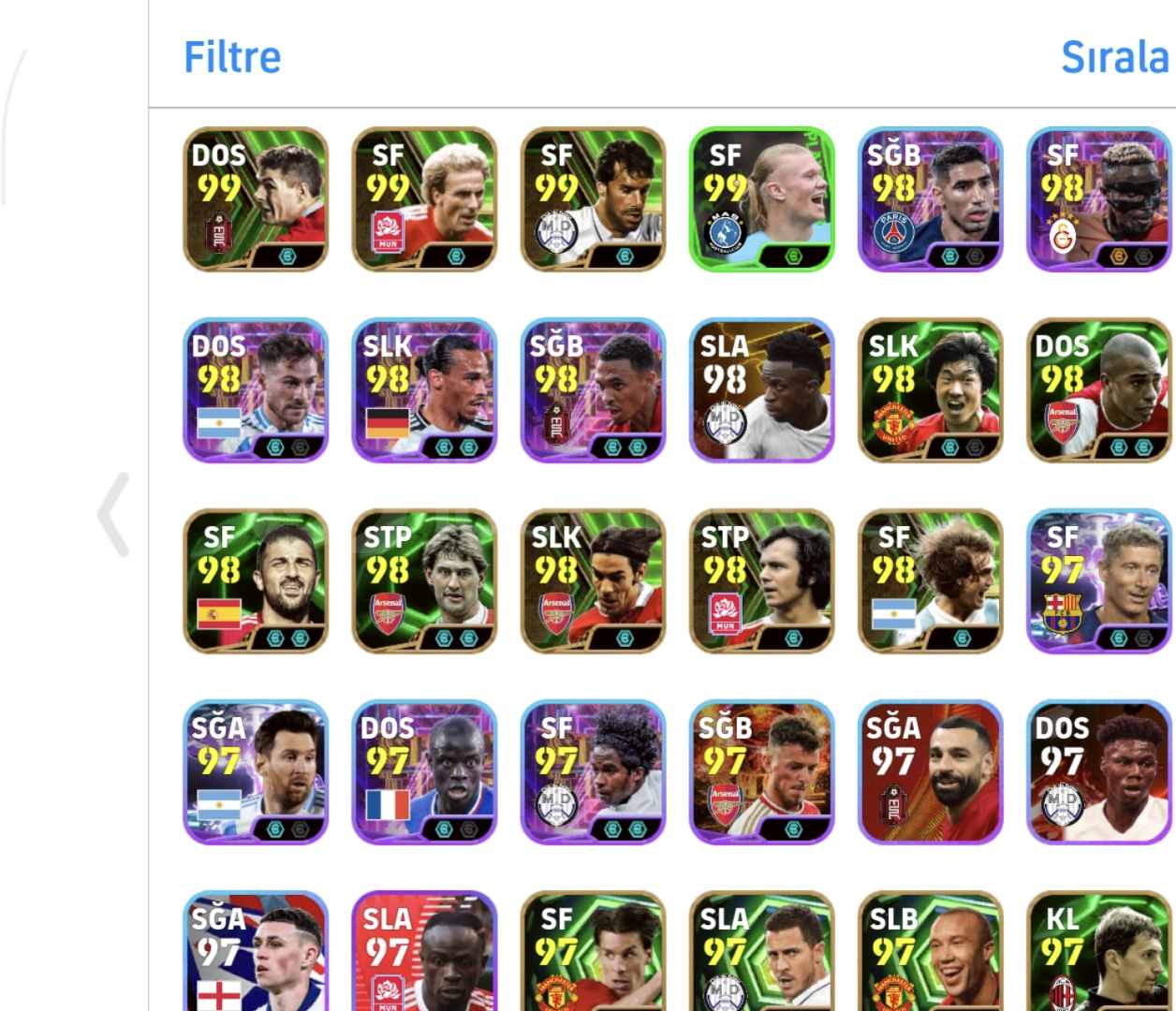This screenshot has height=1011, width=1176.
Task: Select the SLA 98 gold background card
Action: click(x=762, y=390)
